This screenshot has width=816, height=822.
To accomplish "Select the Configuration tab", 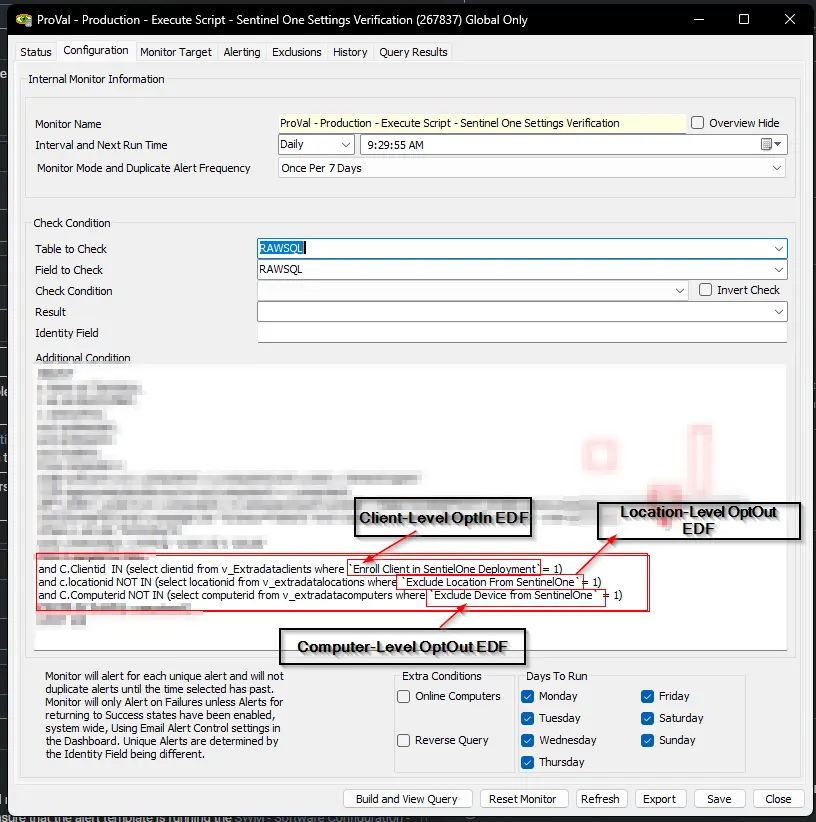I will click(x=96, y=50).
